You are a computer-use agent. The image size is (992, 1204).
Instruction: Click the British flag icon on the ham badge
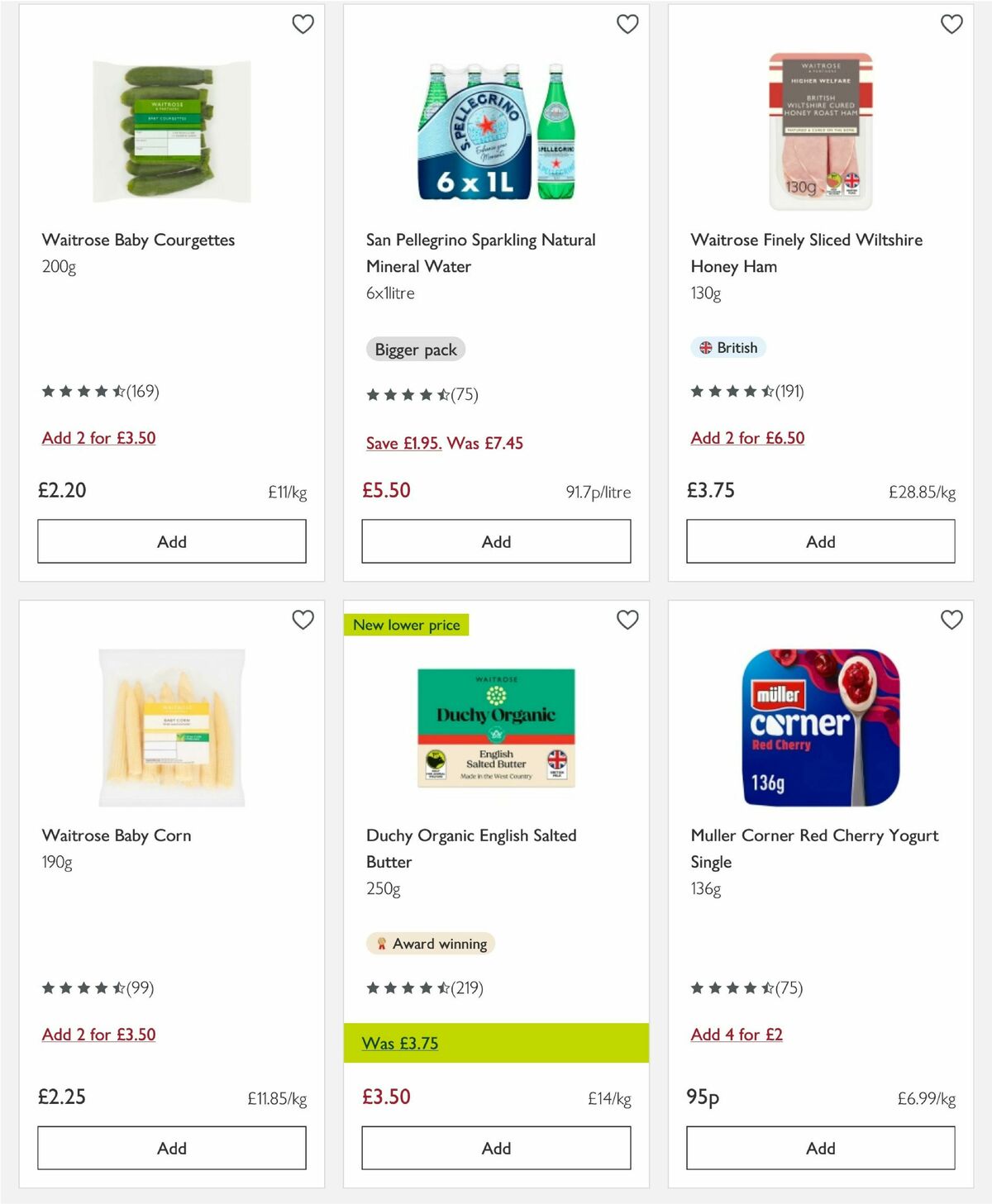coord(705,348)
